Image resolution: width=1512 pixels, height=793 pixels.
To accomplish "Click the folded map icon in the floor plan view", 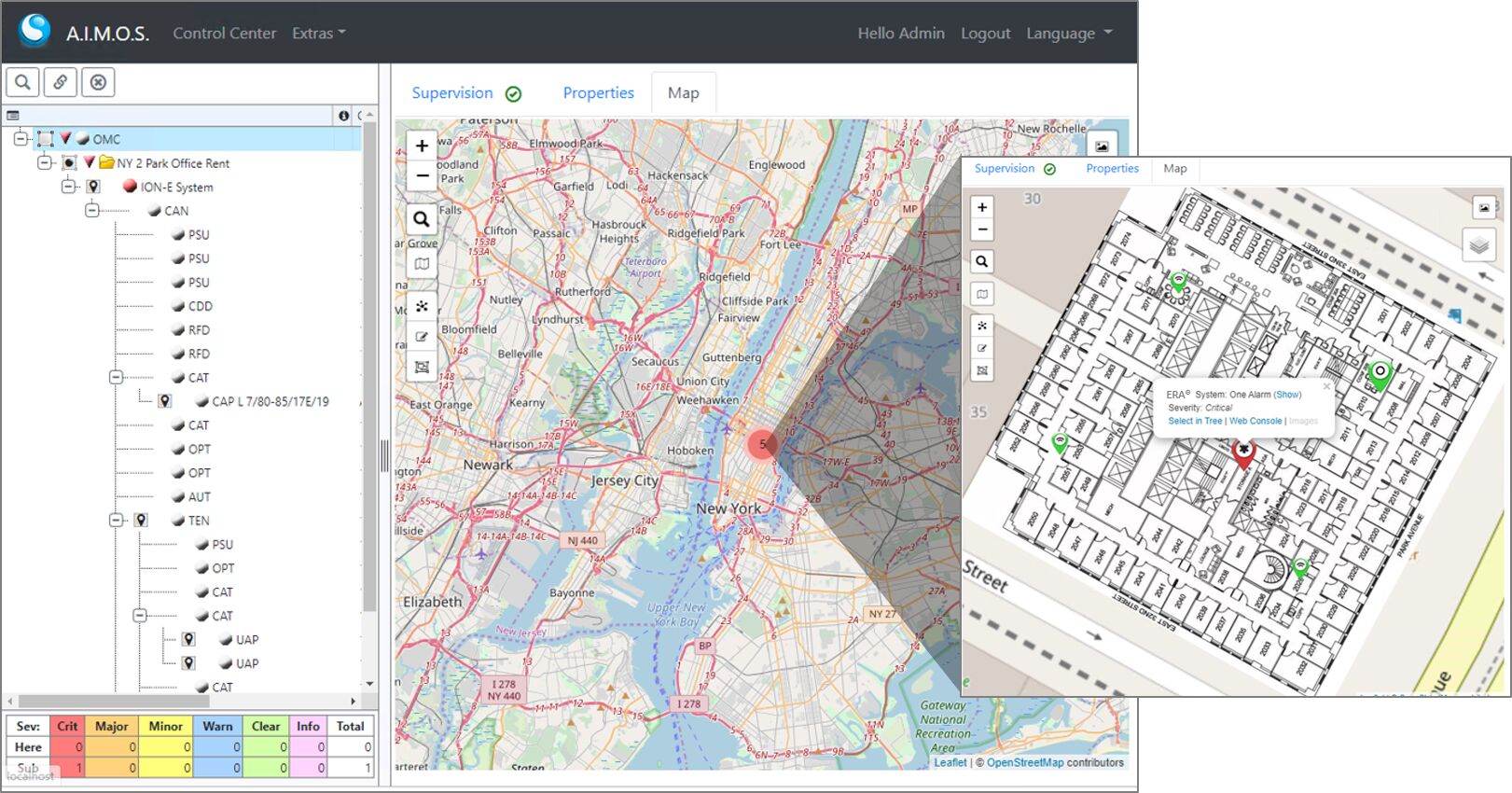I will coord(982,294).
